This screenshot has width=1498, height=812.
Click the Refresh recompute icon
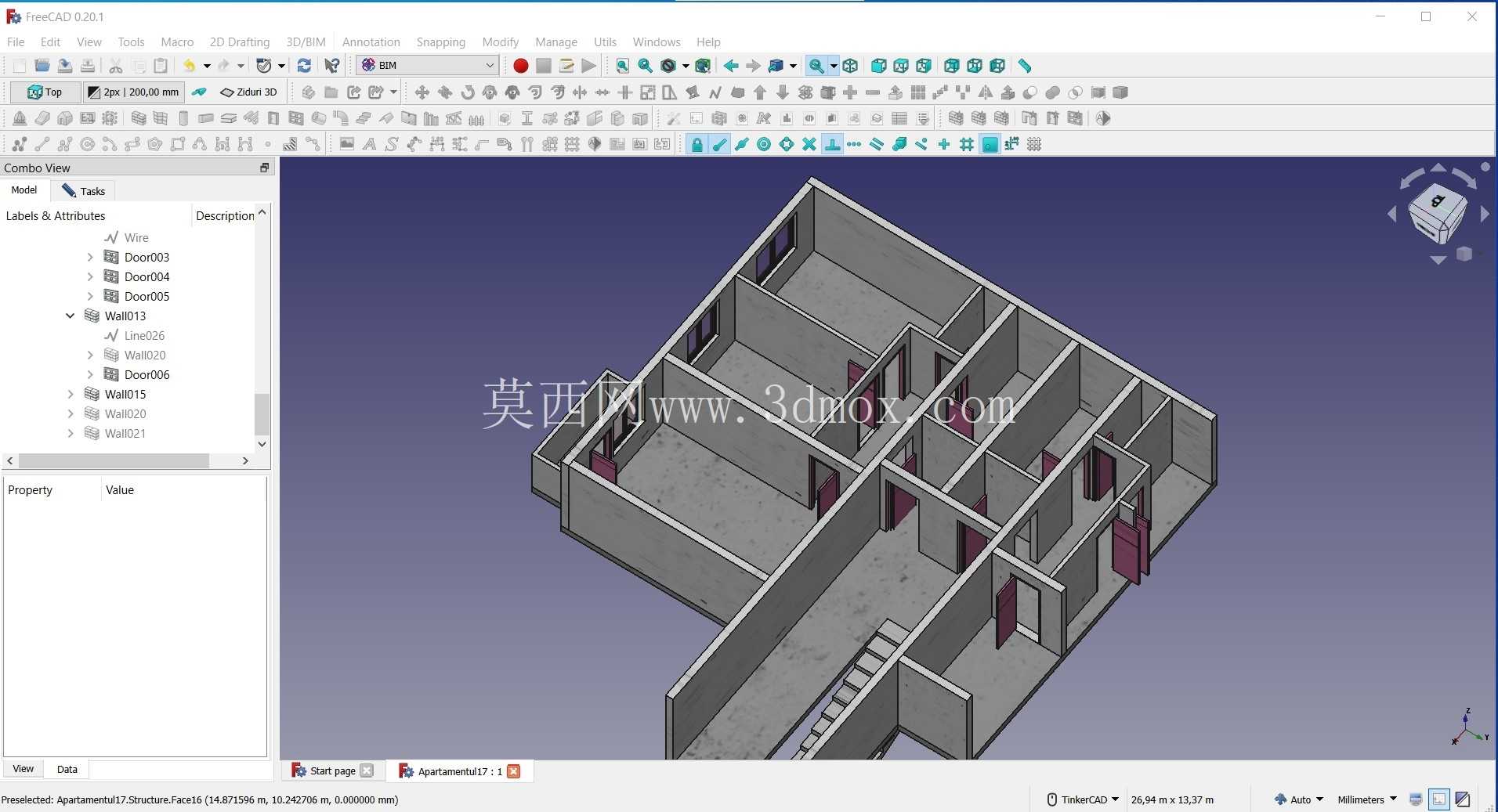[304, 66]
